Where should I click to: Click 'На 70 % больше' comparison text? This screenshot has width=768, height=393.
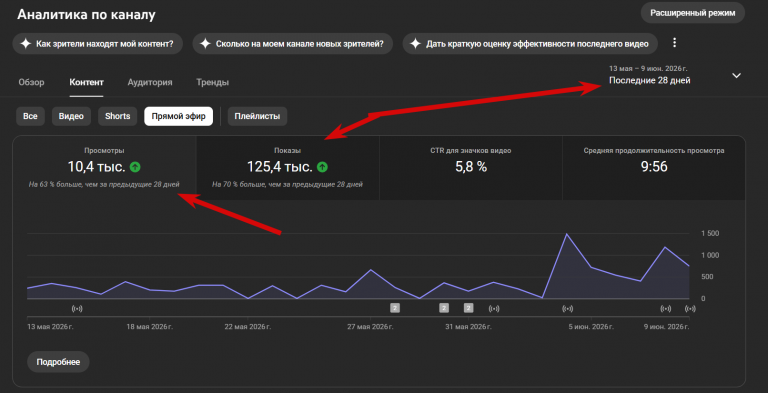(x=288, y=185)
